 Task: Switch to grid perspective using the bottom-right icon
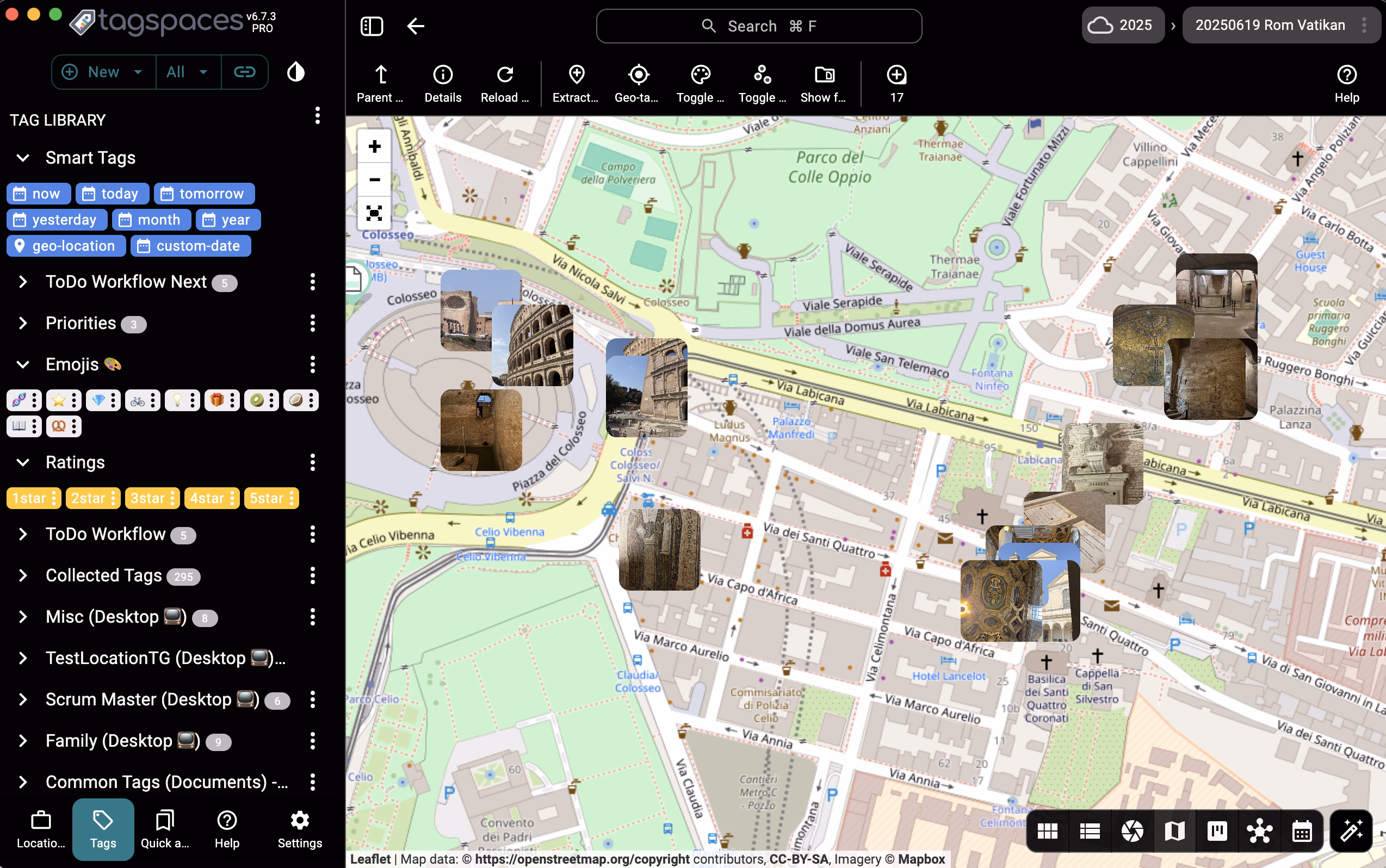(1046, 830)
